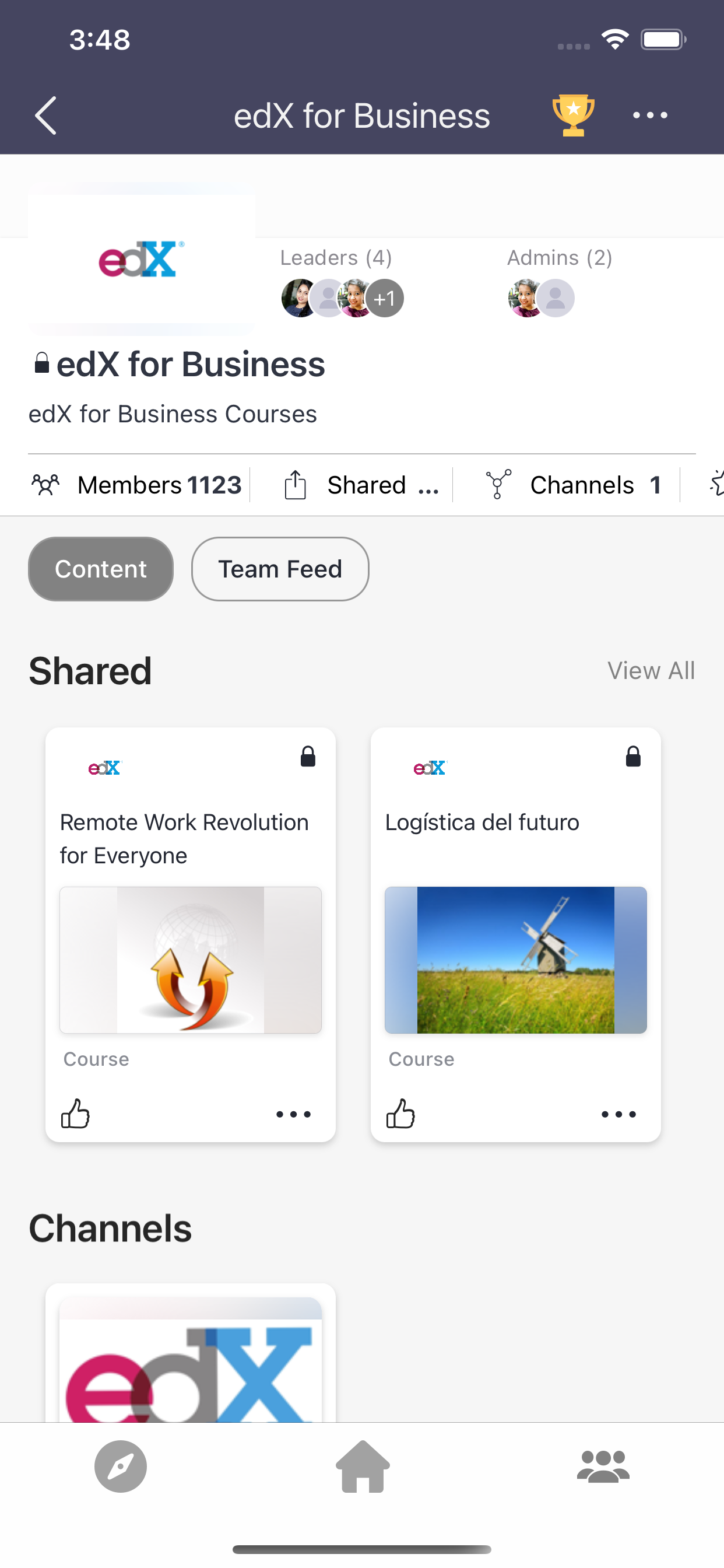Open more options for Logística del futuro
The image size is (724, 1568).
click(618, 1114)
